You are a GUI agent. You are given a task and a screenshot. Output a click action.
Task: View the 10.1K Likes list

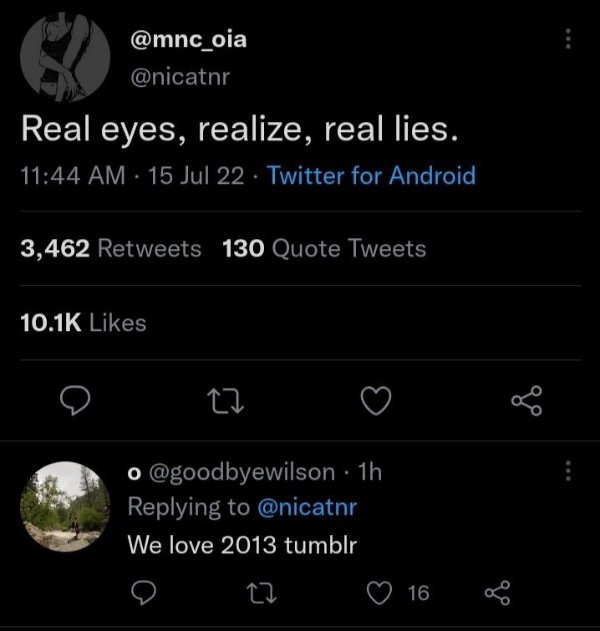pos(83,323)
